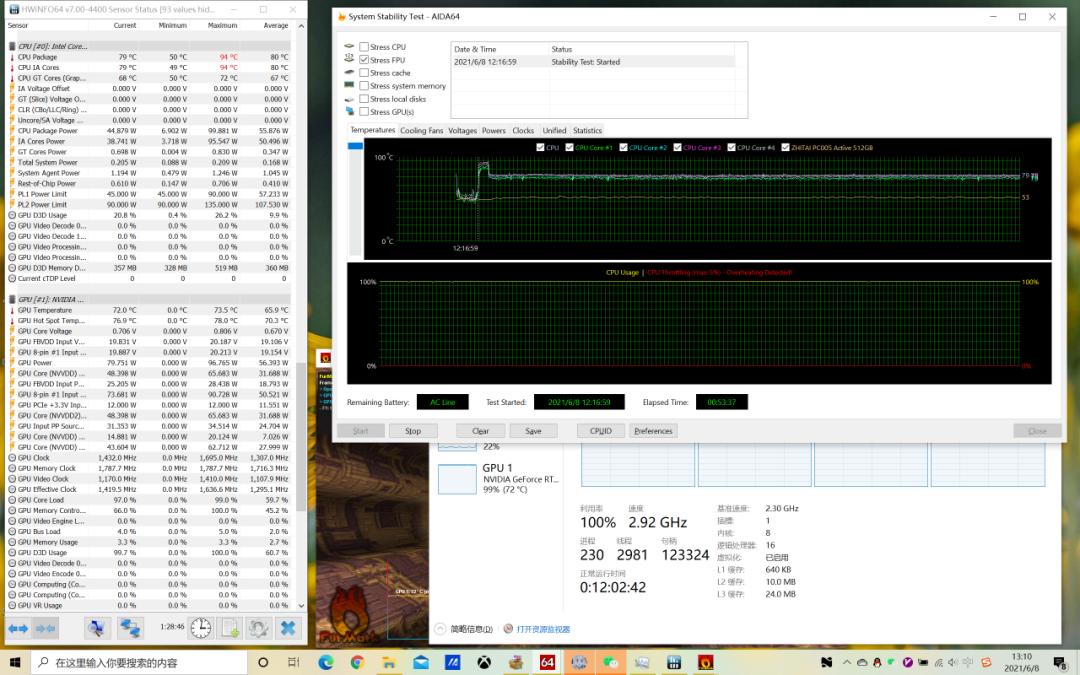Enable the Stress GPU(s) checkbox
The image size is (1080, 675).
click(x=364, y=112)
